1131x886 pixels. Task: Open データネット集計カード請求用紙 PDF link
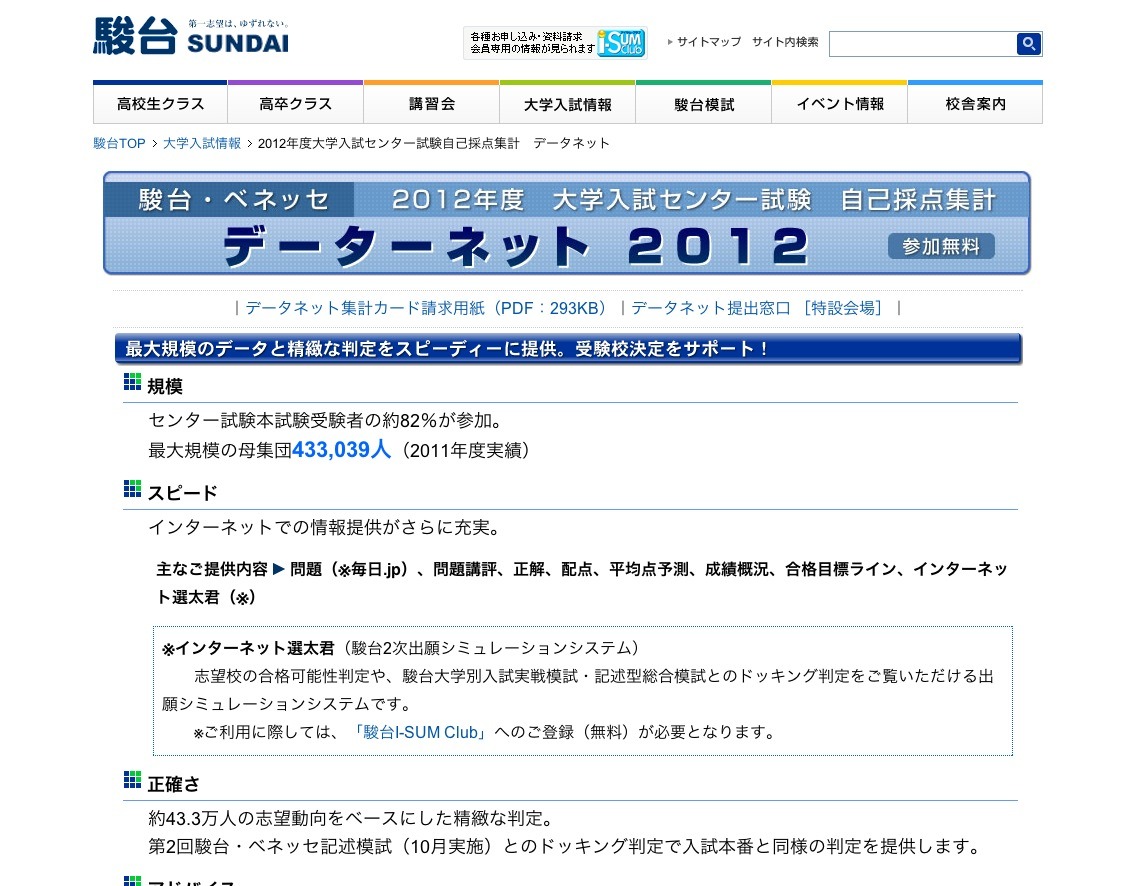click(426, 308)
